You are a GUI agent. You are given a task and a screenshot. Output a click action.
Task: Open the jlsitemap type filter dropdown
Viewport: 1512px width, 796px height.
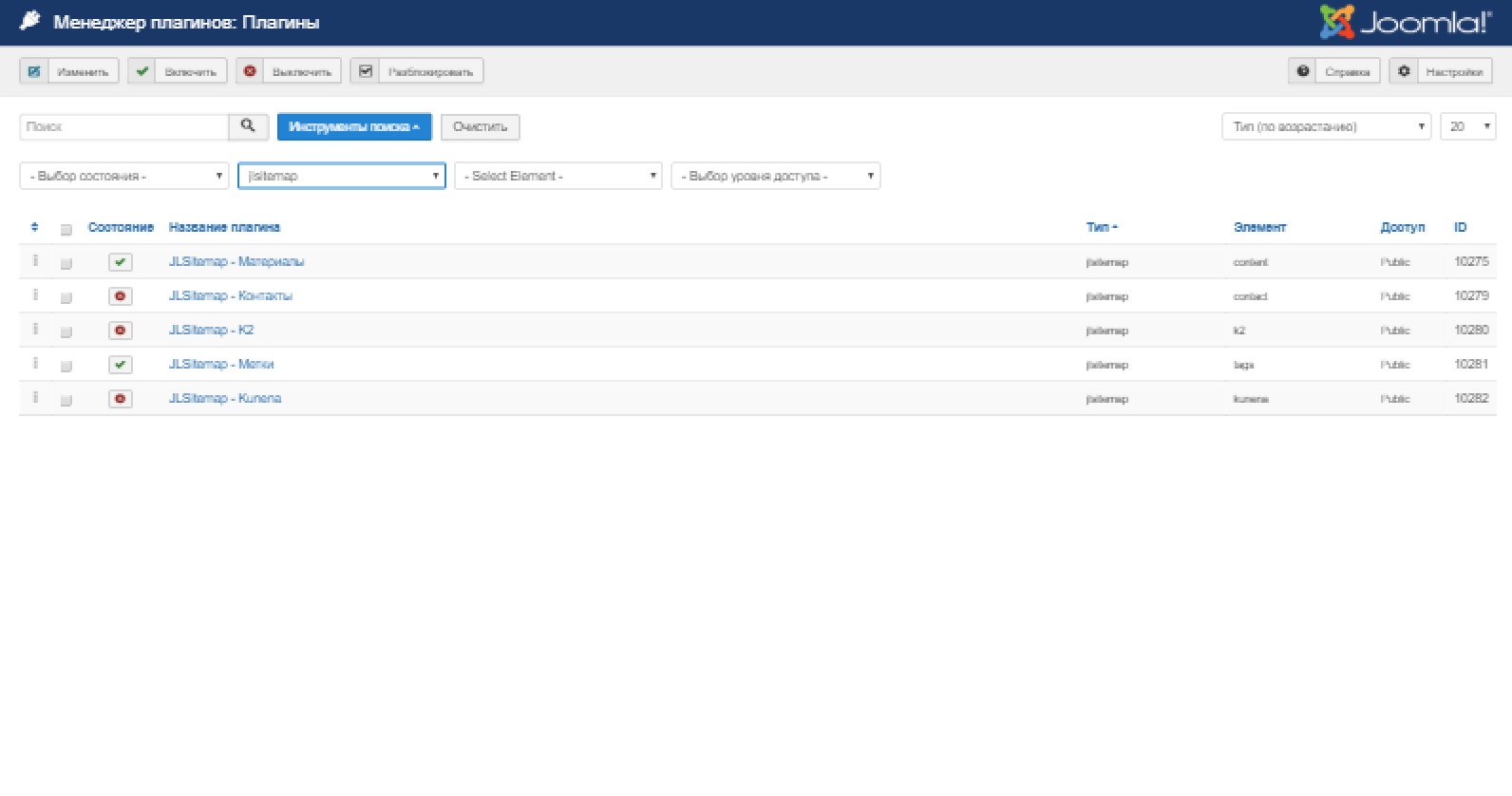point(342,176)
